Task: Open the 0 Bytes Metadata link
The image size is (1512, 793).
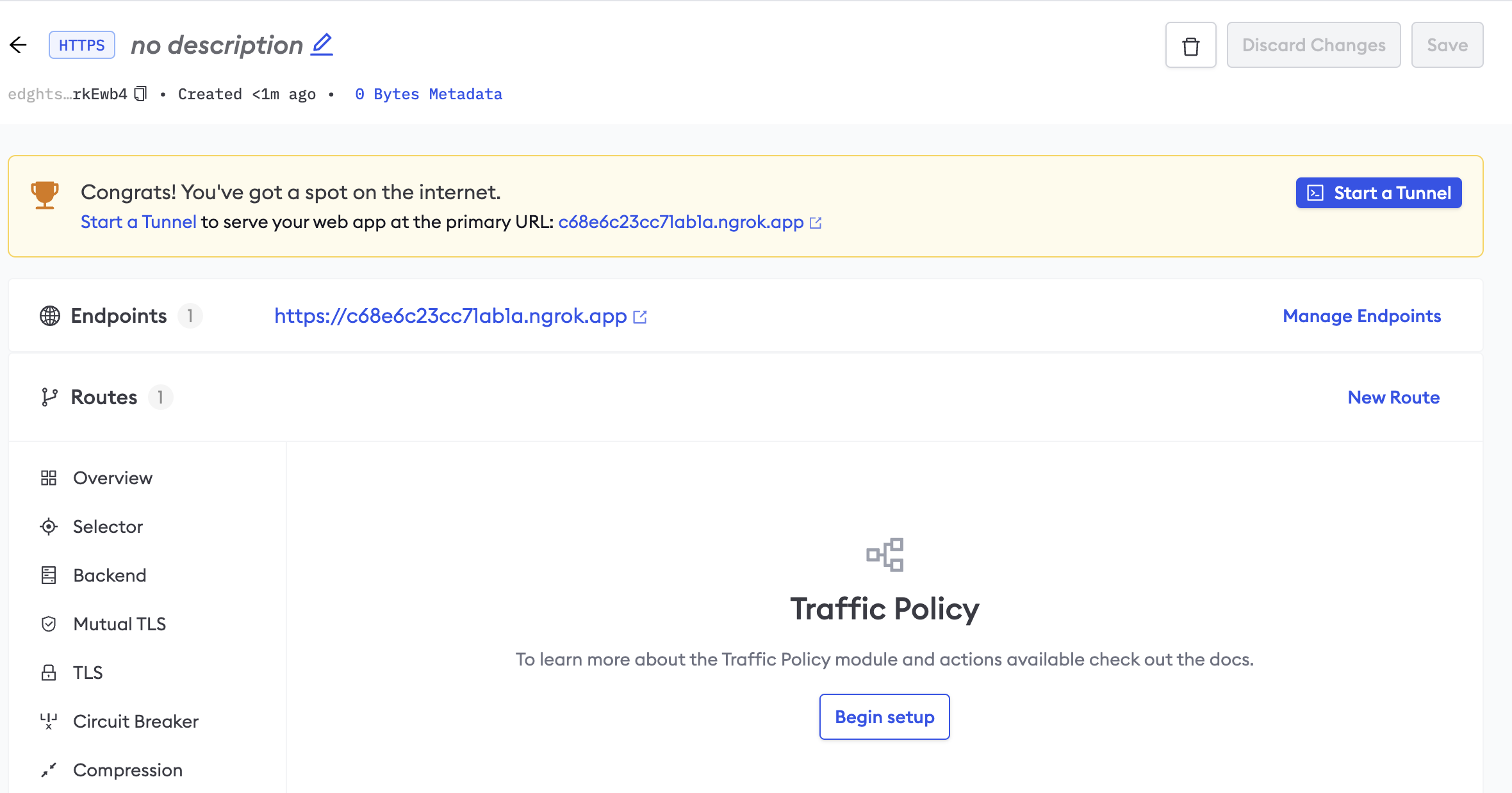Action: click(x=429, y=94)
